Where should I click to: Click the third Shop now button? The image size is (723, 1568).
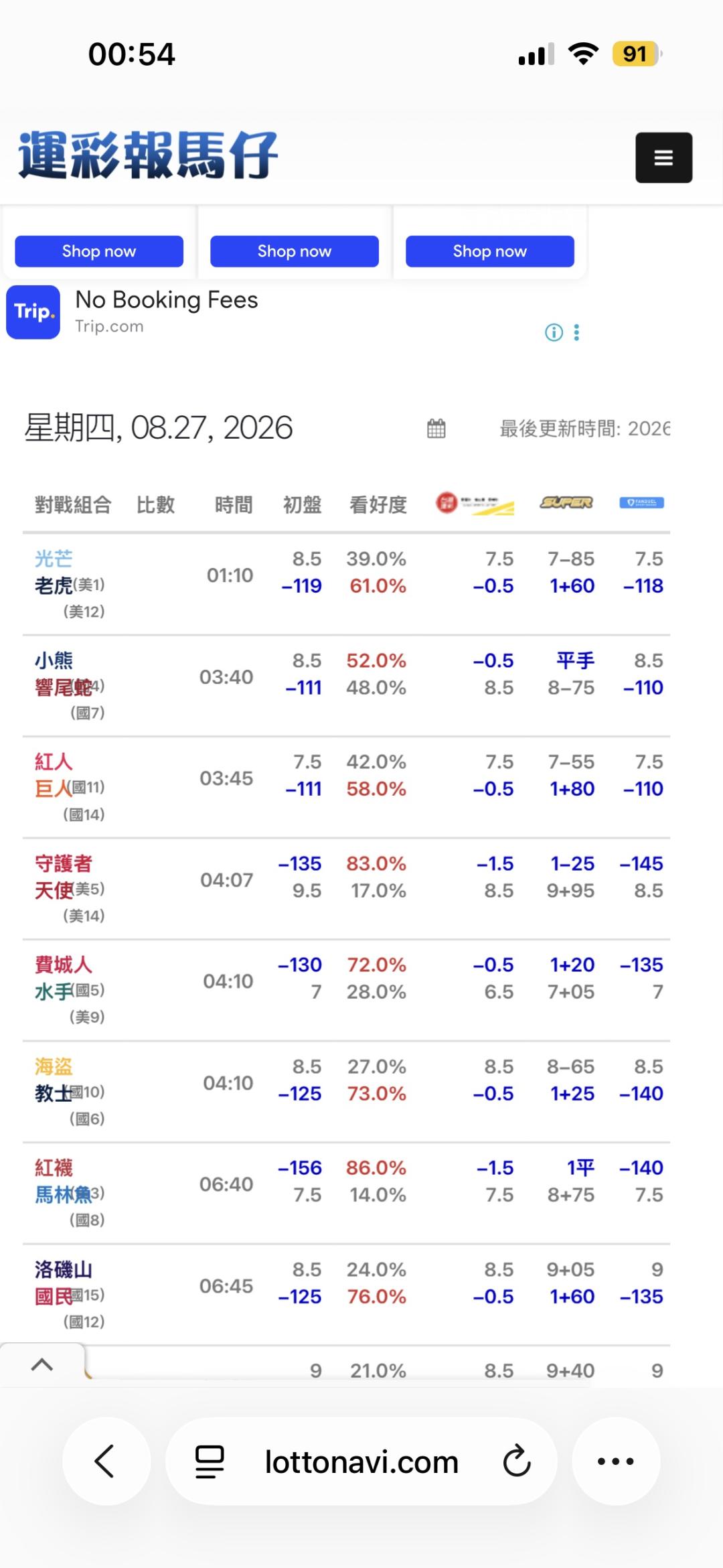[490, 251]
